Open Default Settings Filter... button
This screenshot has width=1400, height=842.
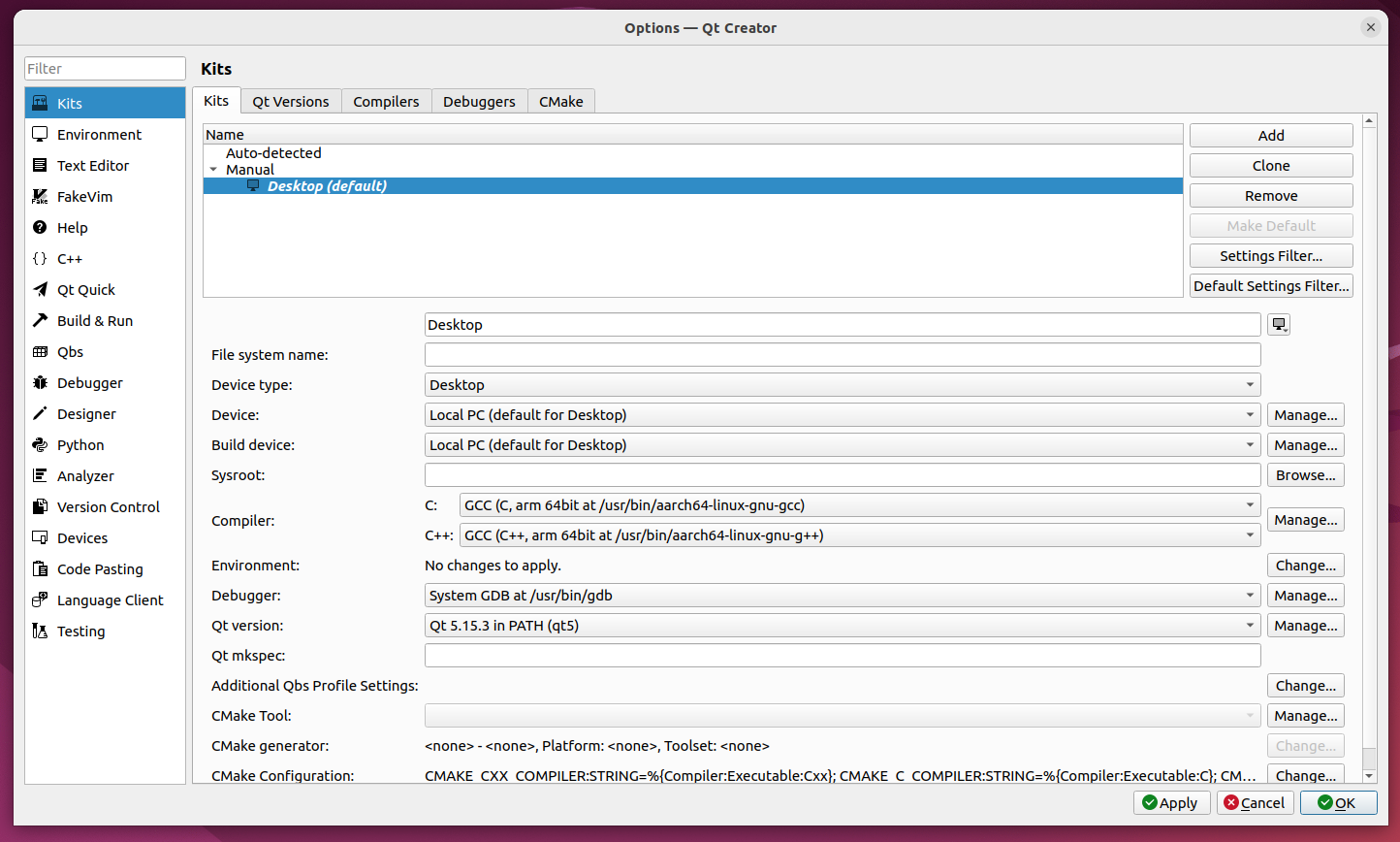pyautogui.click(x=1271, y=286)
